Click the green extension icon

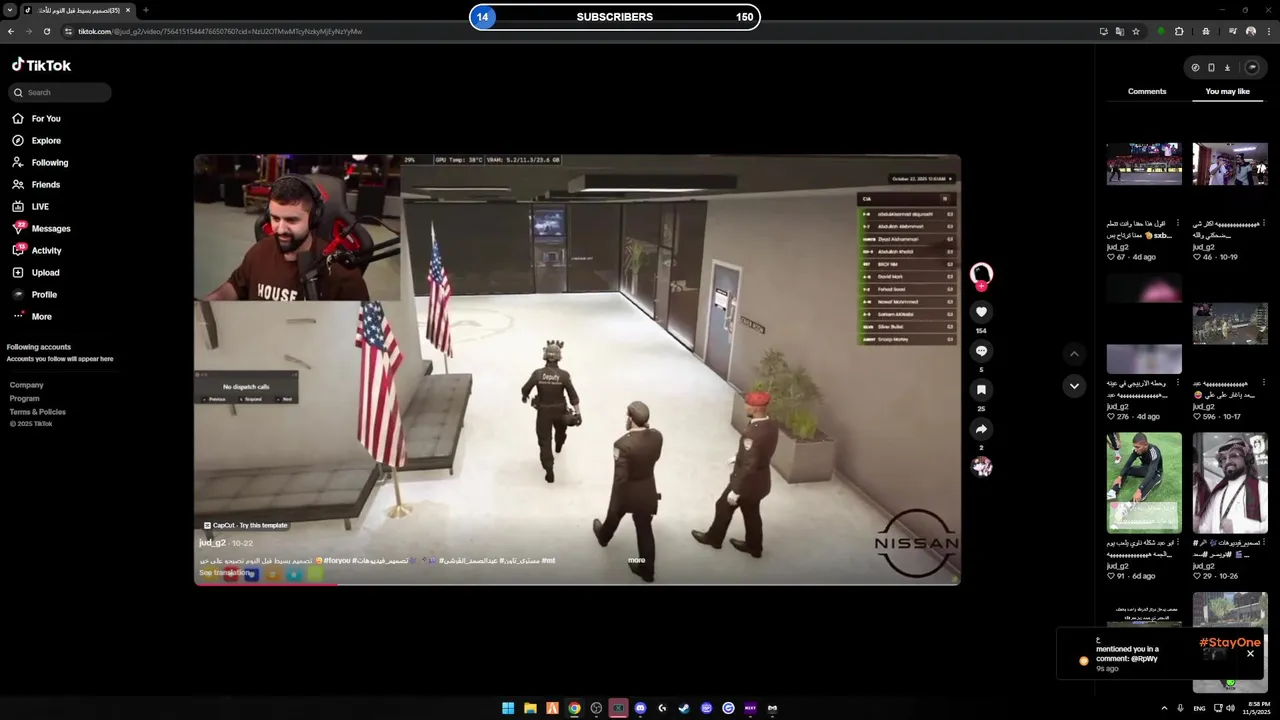coord(1161,31)
